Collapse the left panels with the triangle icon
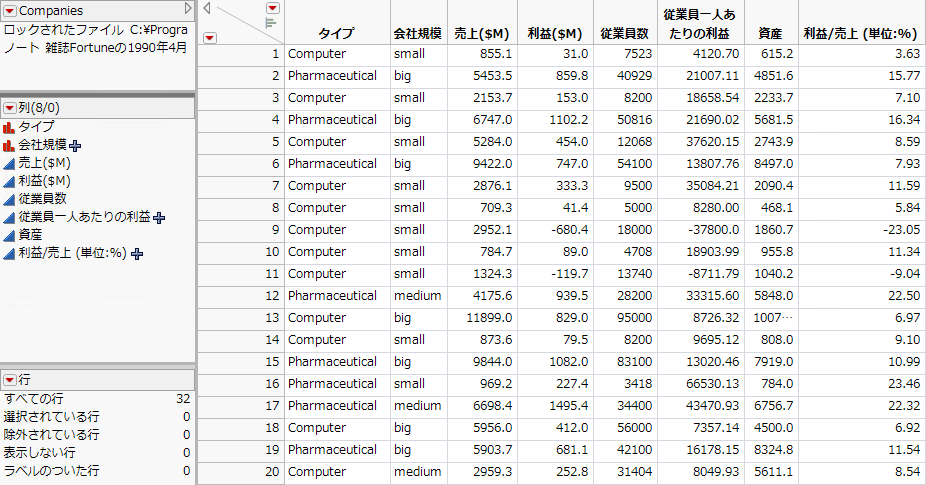 coord(206,8)
